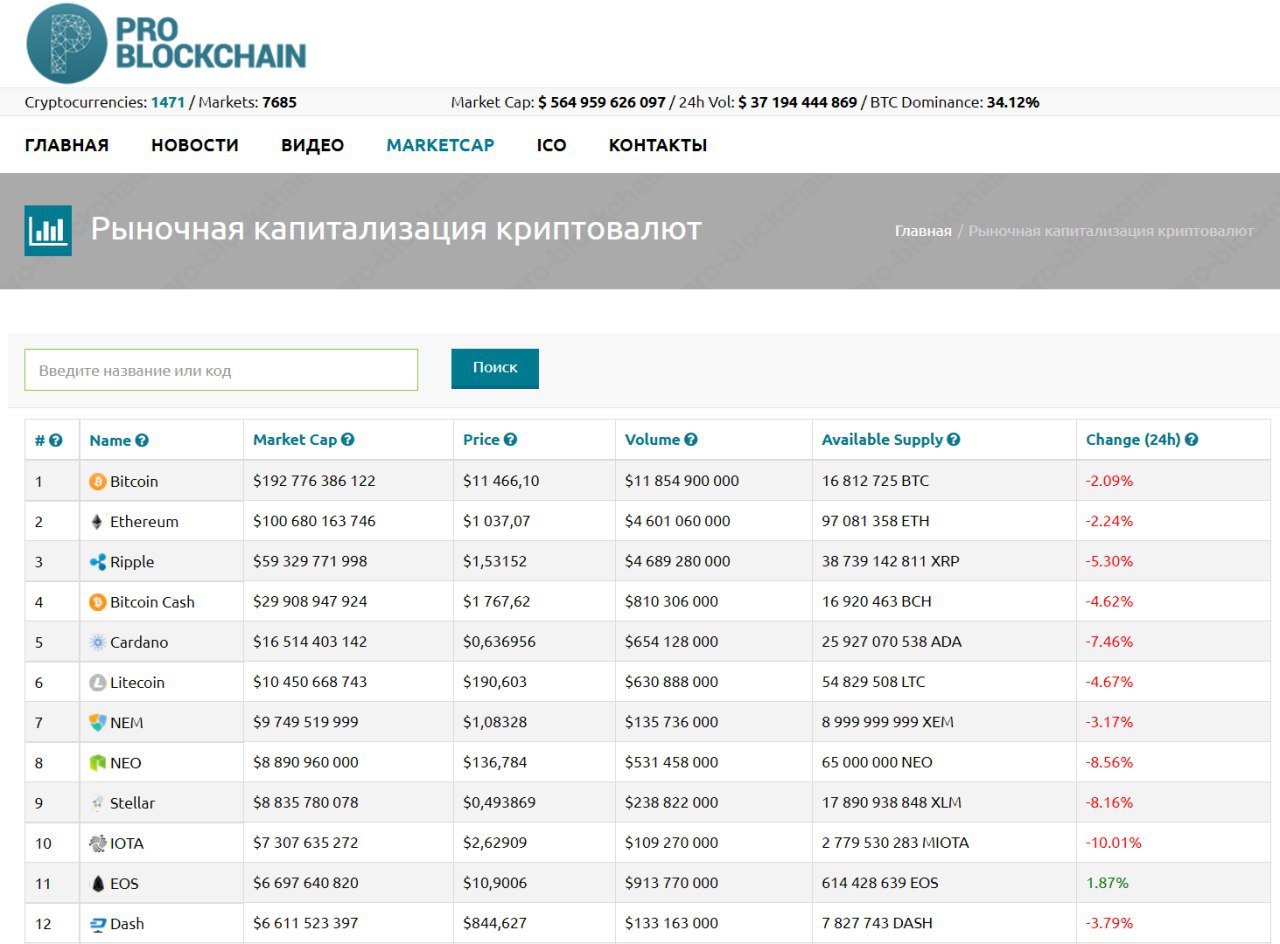Click the Stellar coin icon
The image size is (1280, 944).
click(98, 803)
